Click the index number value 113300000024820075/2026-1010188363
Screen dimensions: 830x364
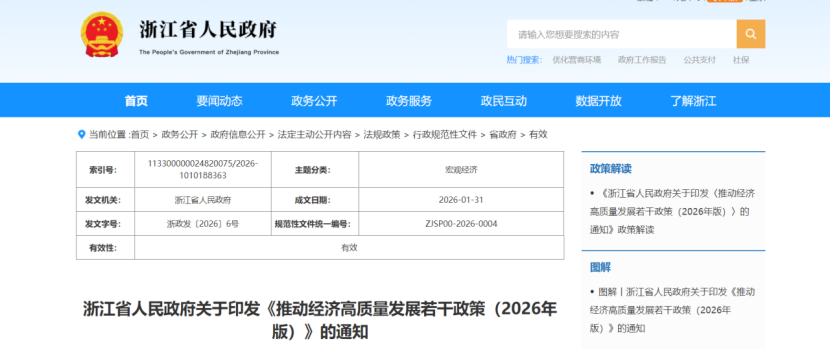(203, 169)
